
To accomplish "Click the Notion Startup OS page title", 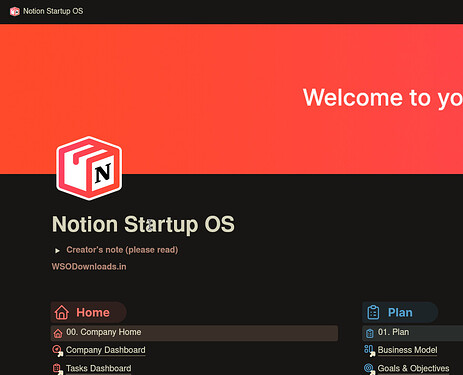I will click(x=143, y=224).
